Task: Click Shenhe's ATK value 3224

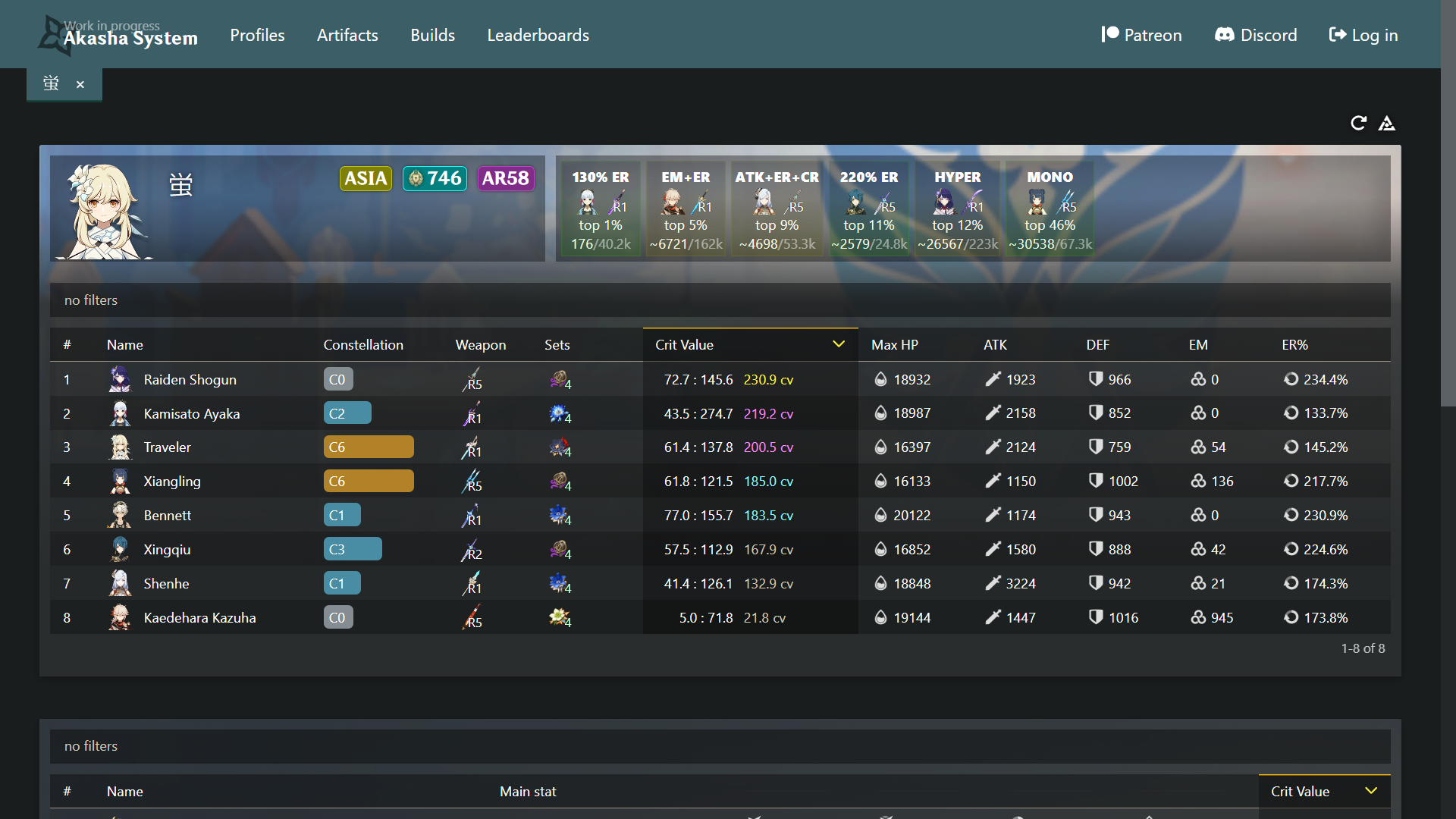Action: click(1020, 583)
